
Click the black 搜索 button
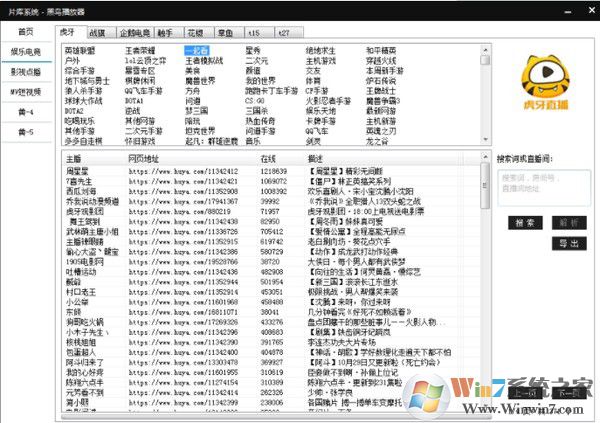coord(525,223)
